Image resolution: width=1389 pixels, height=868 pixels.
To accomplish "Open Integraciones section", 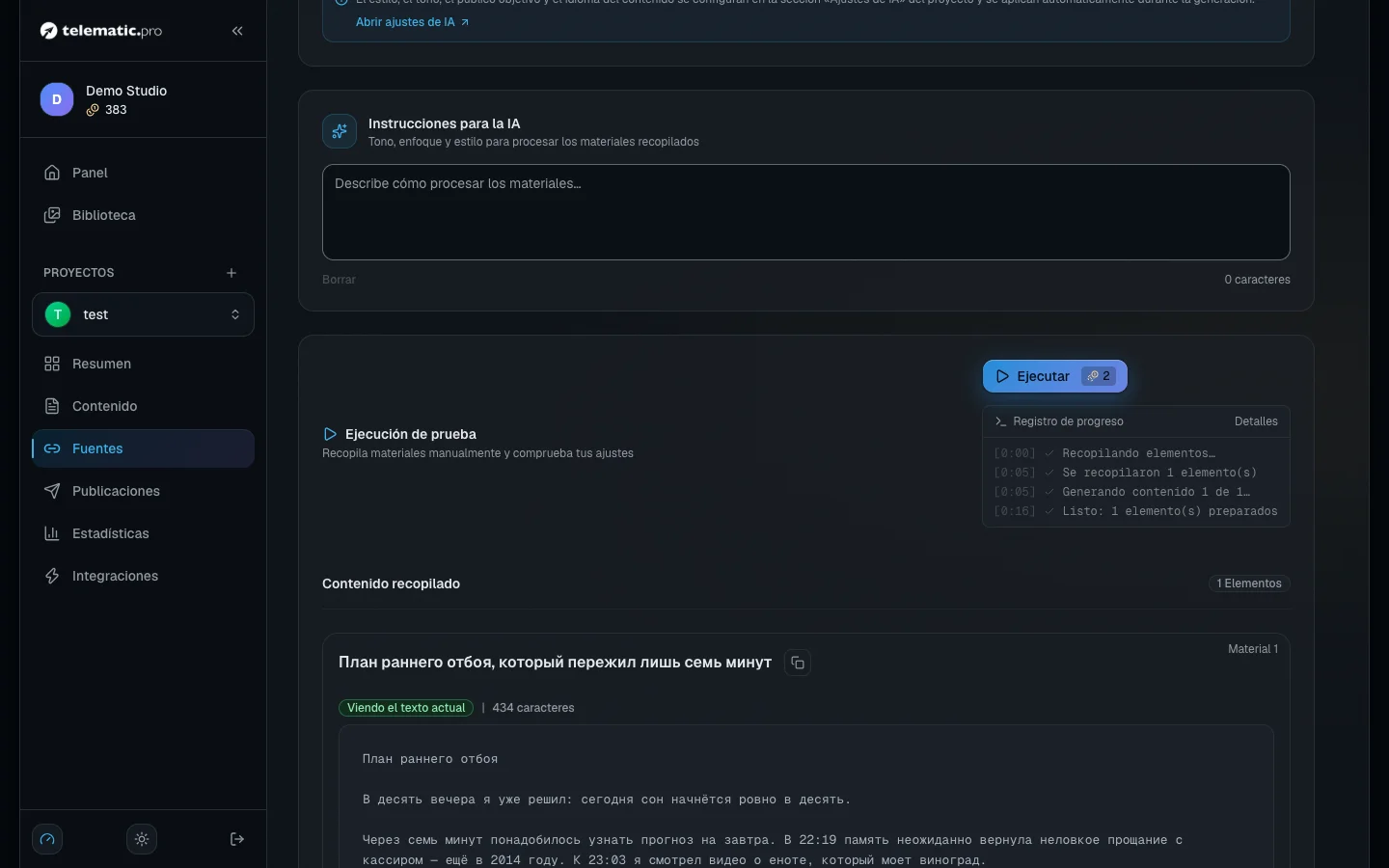I will coord(143,576).
